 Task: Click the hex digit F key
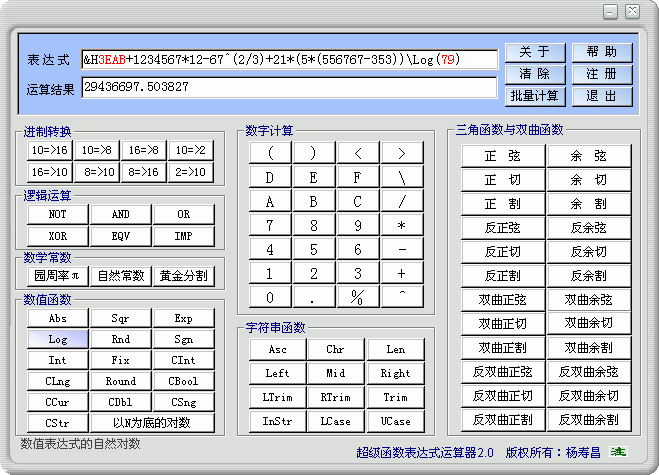click(x=358, y=177)
